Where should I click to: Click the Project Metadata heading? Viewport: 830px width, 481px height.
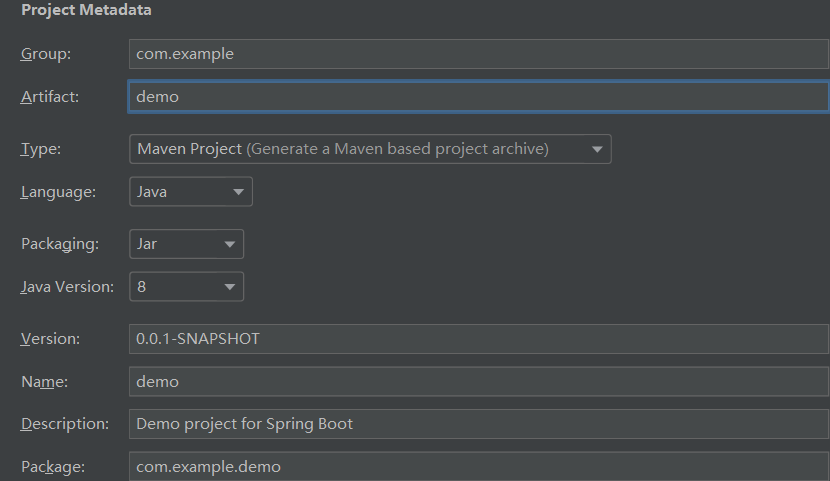click(x=86, y=10)
